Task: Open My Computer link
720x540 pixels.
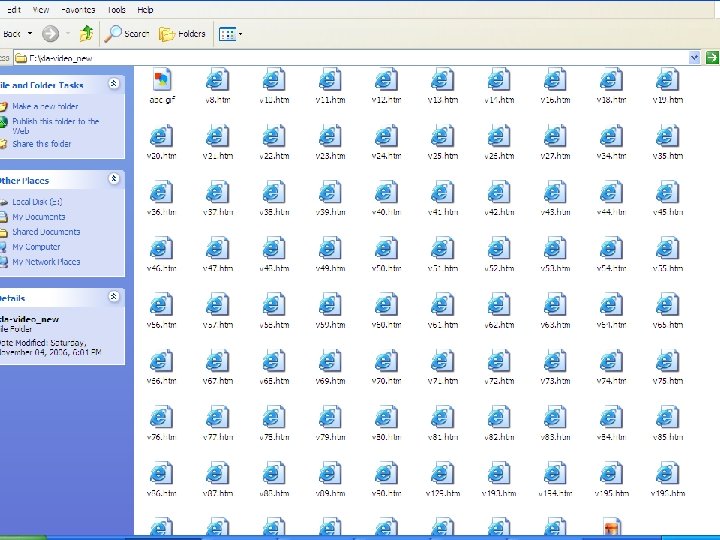Action: pyautogui.click(x=36, y=247)
